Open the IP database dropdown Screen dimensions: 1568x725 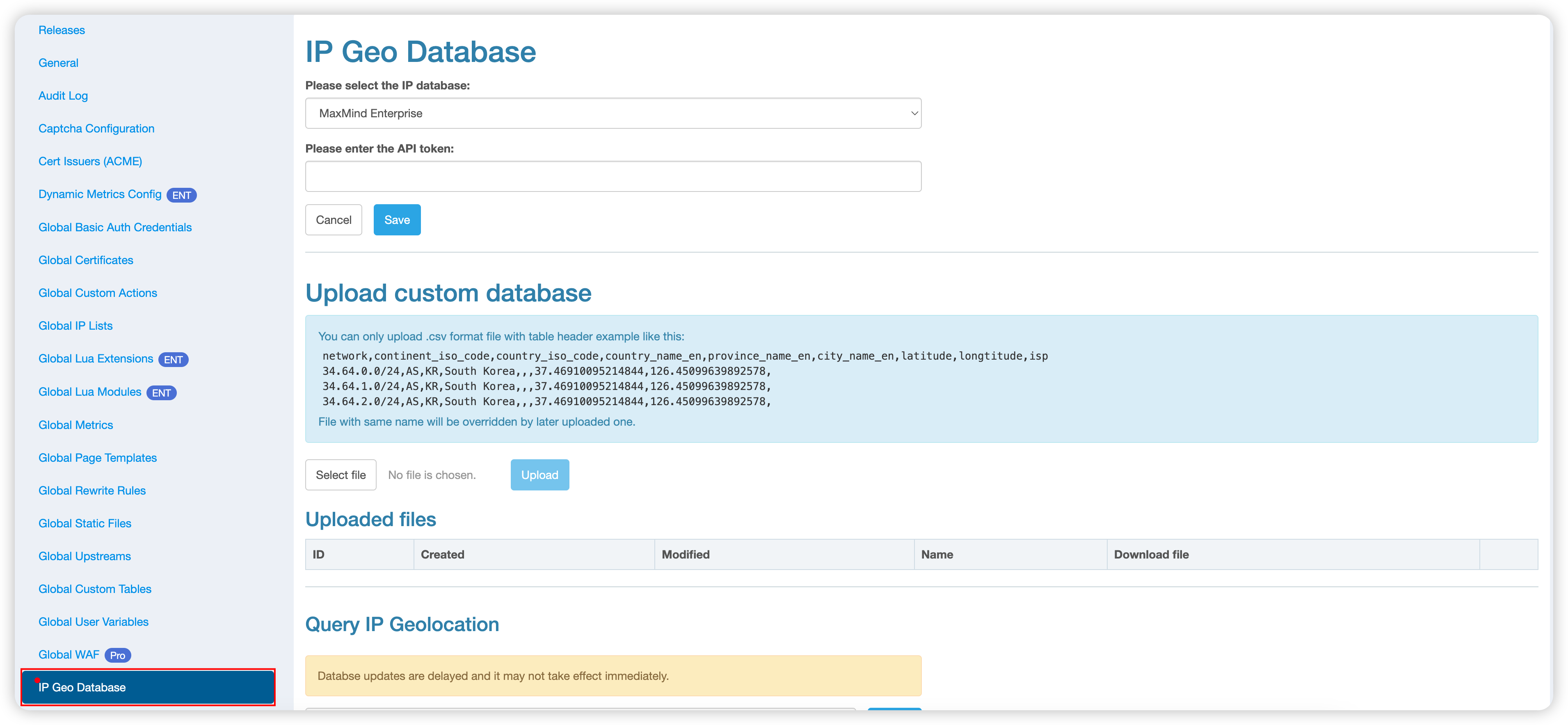(x=613, y=113)
